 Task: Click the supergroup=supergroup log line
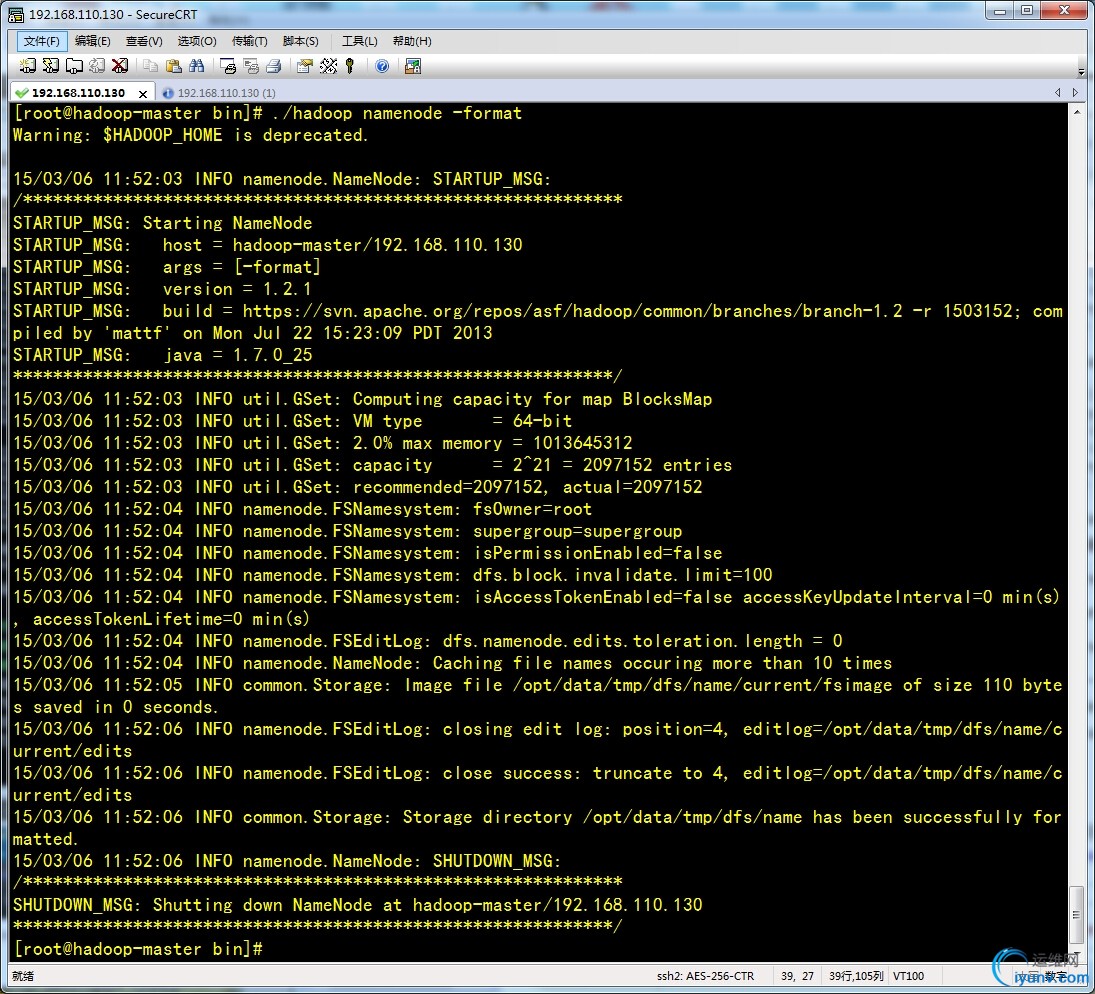[x=347, y=531]
